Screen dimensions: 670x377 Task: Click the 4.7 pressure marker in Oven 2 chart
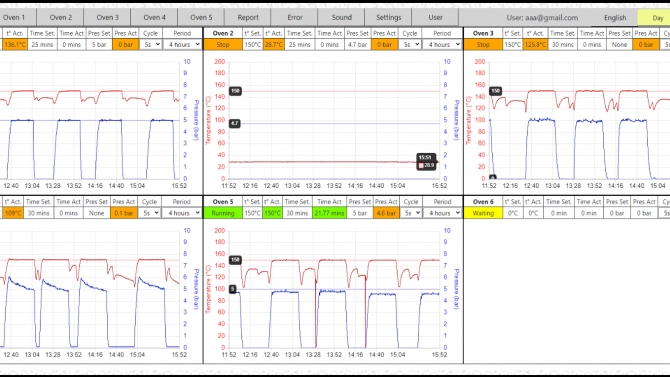point(235,124)
